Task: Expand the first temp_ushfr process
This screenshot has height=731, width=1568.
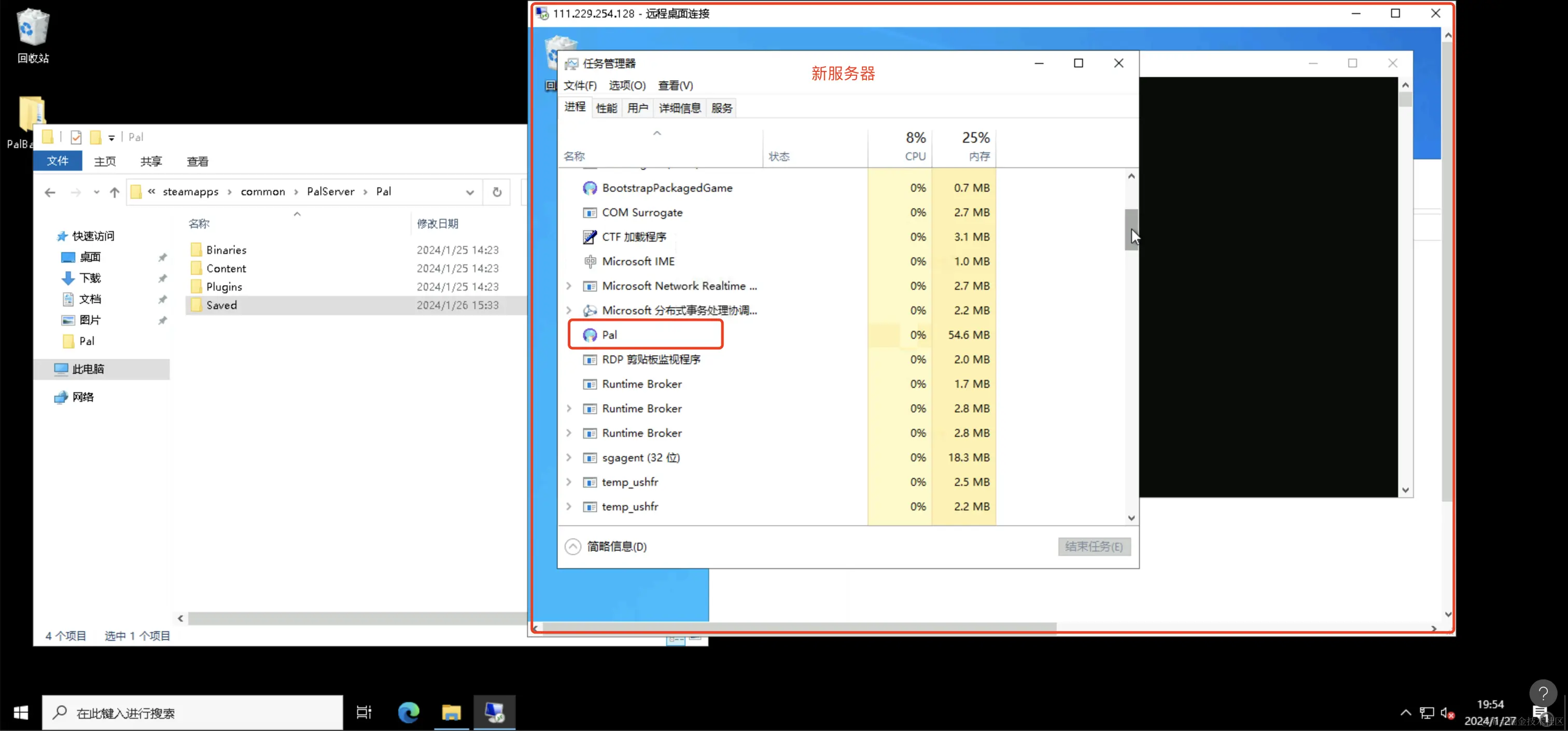Action: coord(569,482)
